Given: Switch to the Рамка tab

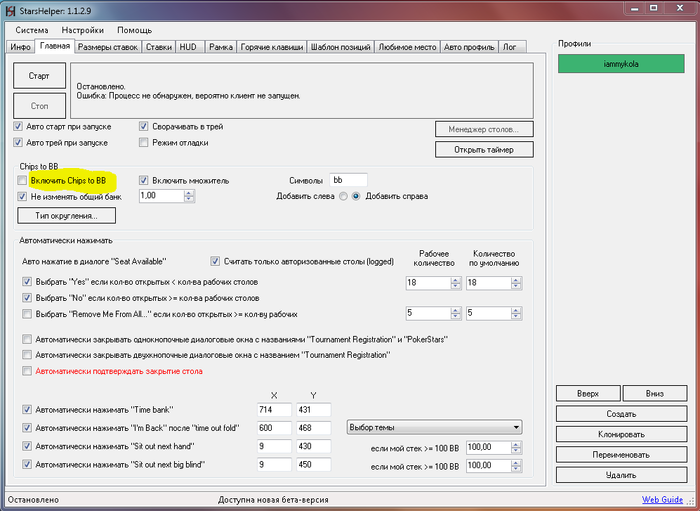Looking at the screenshot, I should pyautogui.click(x=221, y=47).
